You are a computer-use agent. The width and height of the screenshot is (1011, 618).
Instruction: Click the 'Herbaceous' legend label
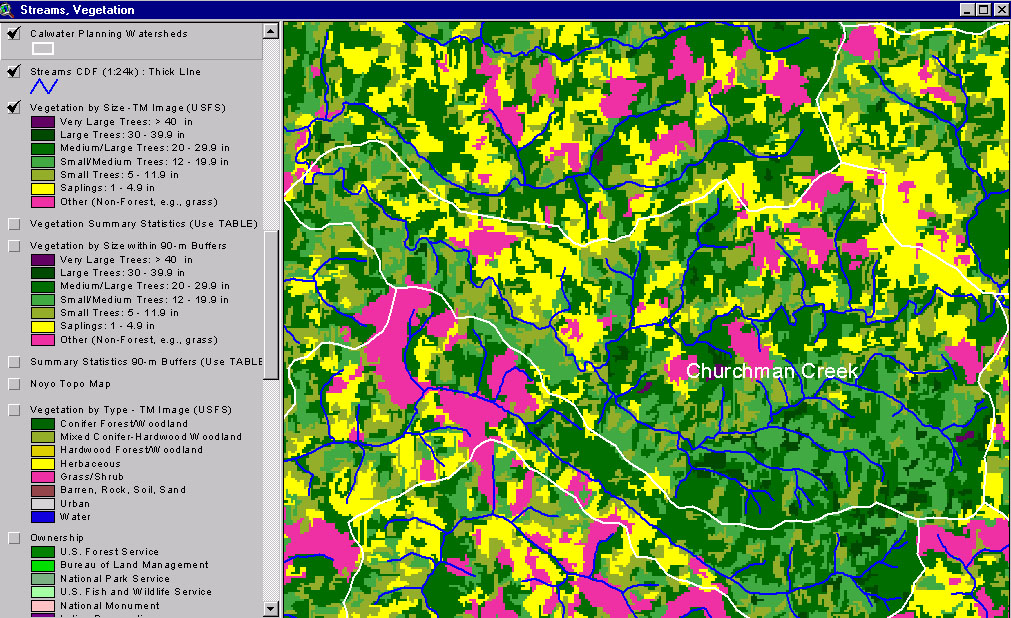point(90,464)
